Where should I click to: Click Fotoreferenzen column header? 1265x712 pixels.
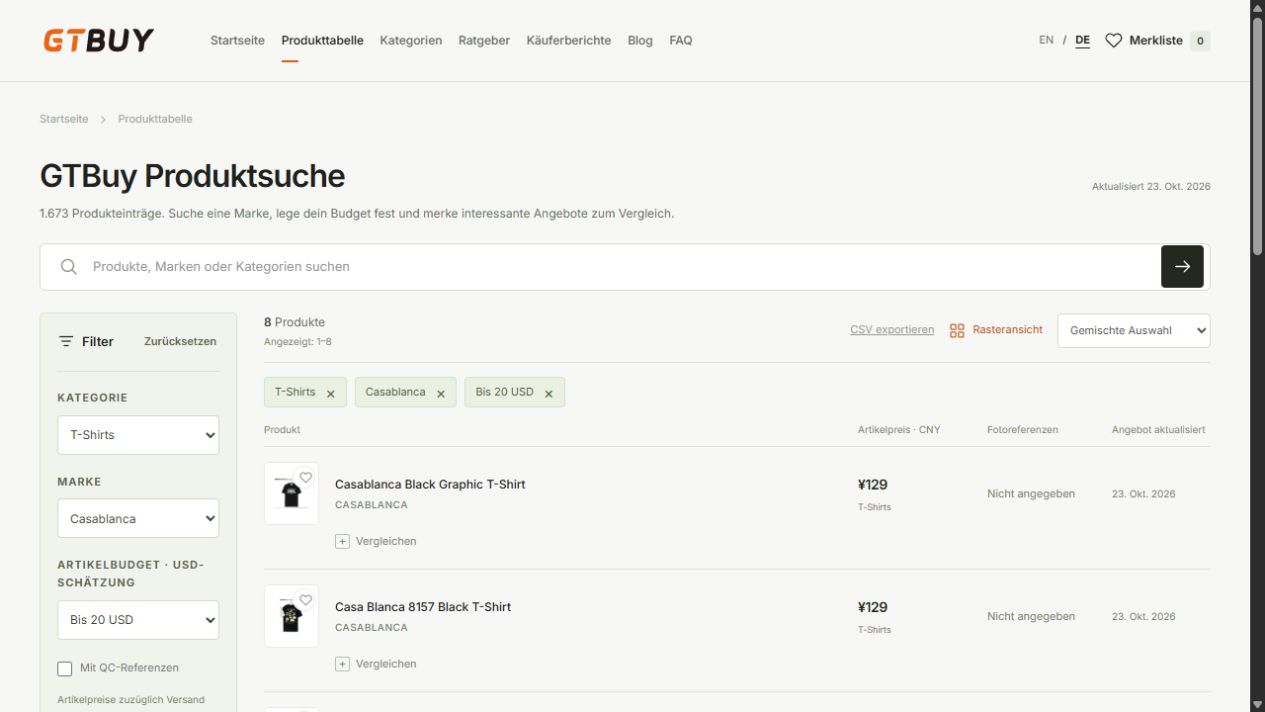click(1022, 430)
